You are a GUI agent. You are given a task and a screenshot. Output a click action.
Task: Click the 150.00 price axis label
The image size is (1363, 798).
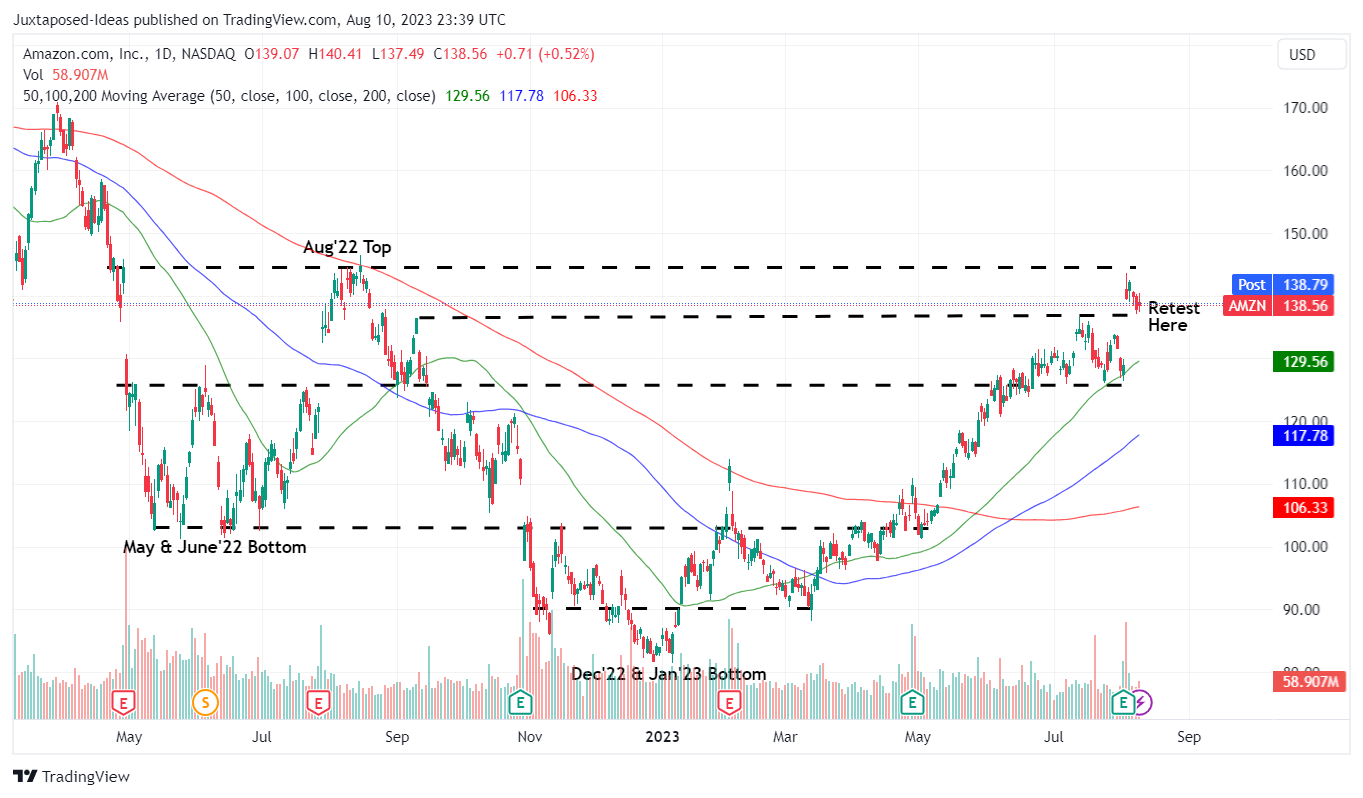point(1305,234)
